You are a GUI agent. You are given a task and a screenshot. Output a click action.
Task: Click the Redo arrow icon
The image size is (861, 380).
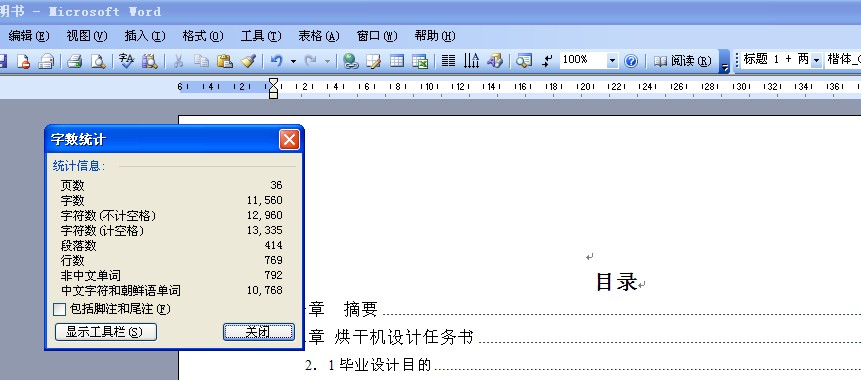[311, 60]
